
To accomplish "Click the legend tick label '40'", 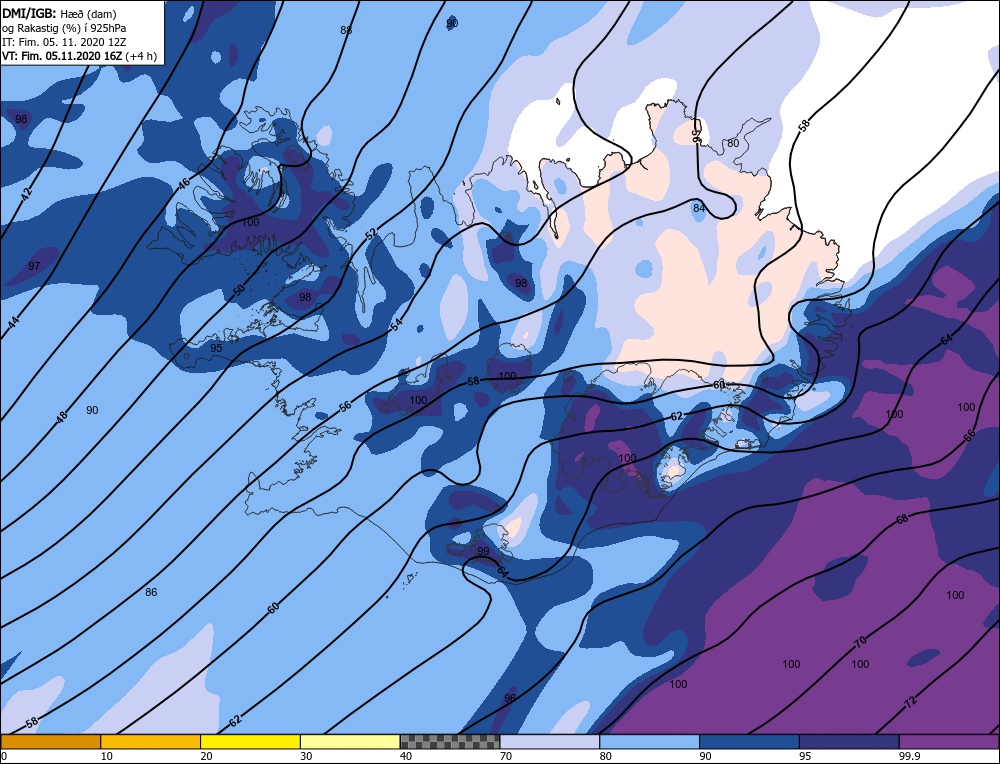I will [406, 756].
